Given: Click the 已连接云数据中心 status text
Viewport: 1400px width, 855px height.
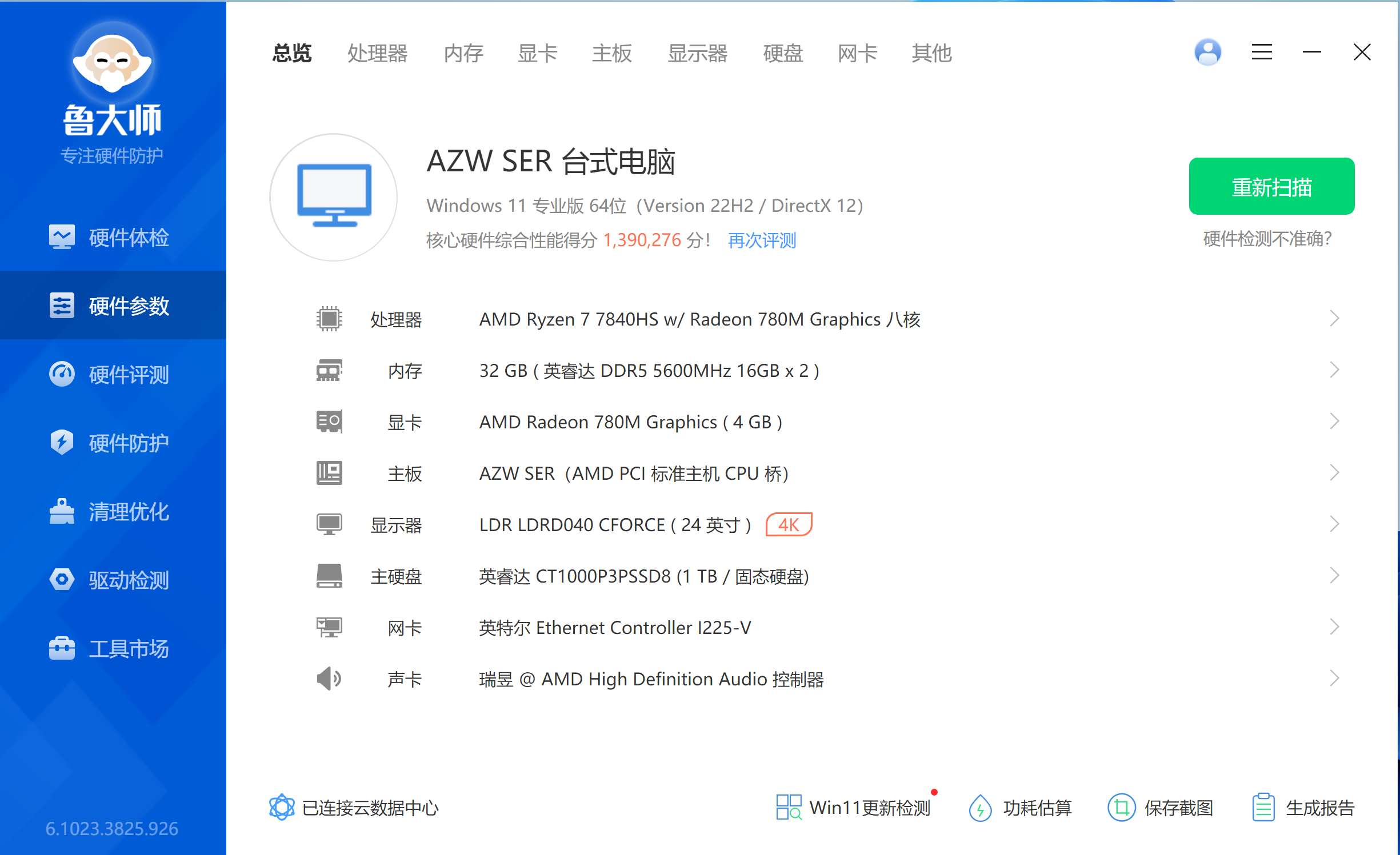Looking at the screenshot, I should (370, 808).
